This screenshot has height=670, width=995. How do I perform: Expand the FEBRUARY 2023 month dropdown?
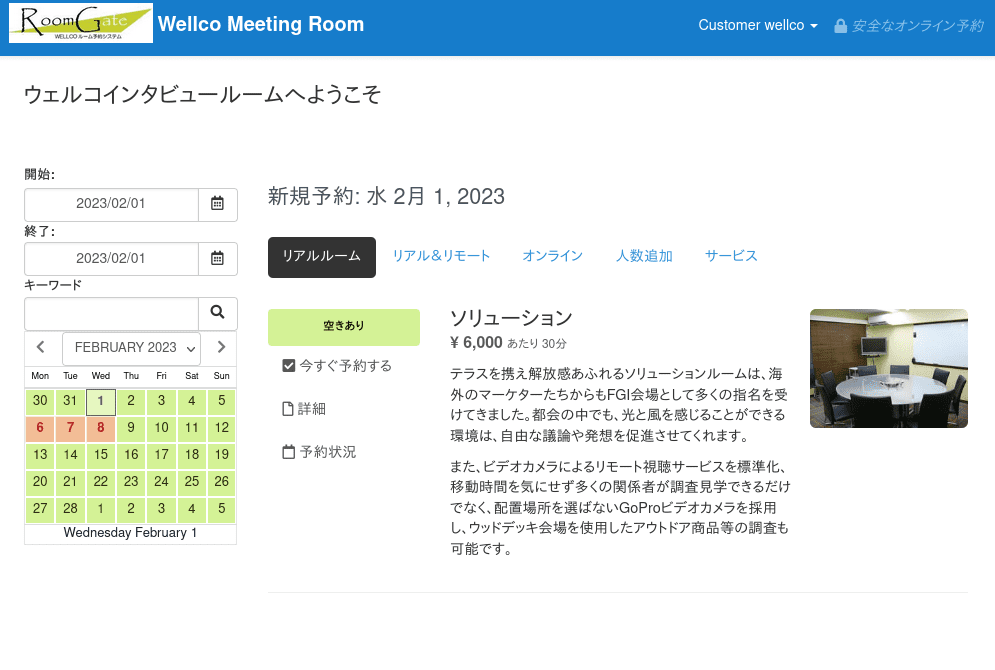[x=131, y=348]
